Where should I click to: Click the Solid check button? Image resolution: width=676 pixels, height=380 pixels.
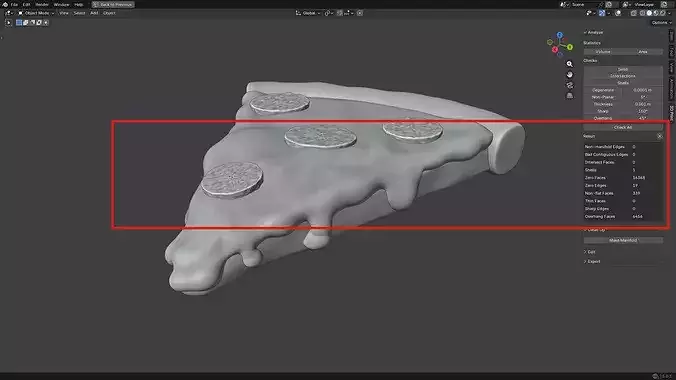click(623, 69)
